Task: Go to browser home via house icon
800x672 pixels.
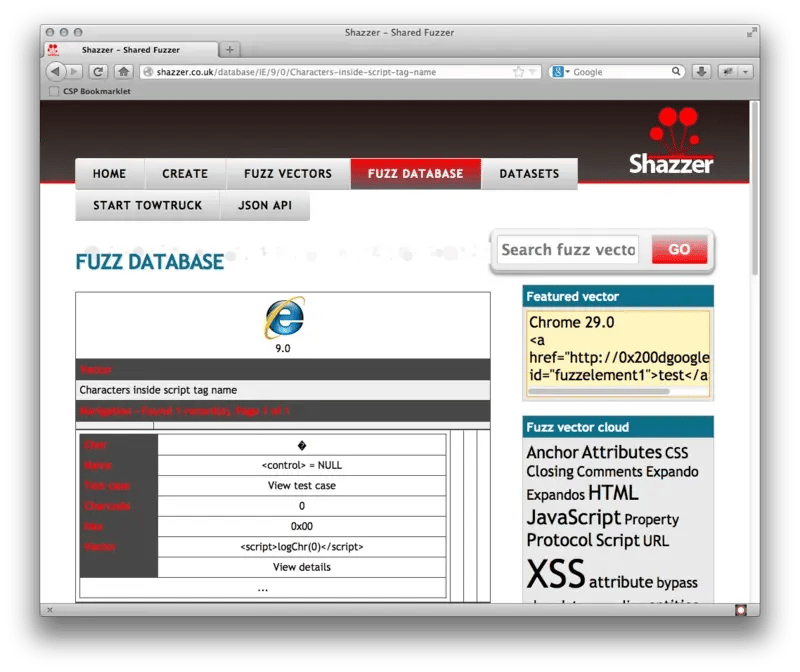Action: coord(124,72)
